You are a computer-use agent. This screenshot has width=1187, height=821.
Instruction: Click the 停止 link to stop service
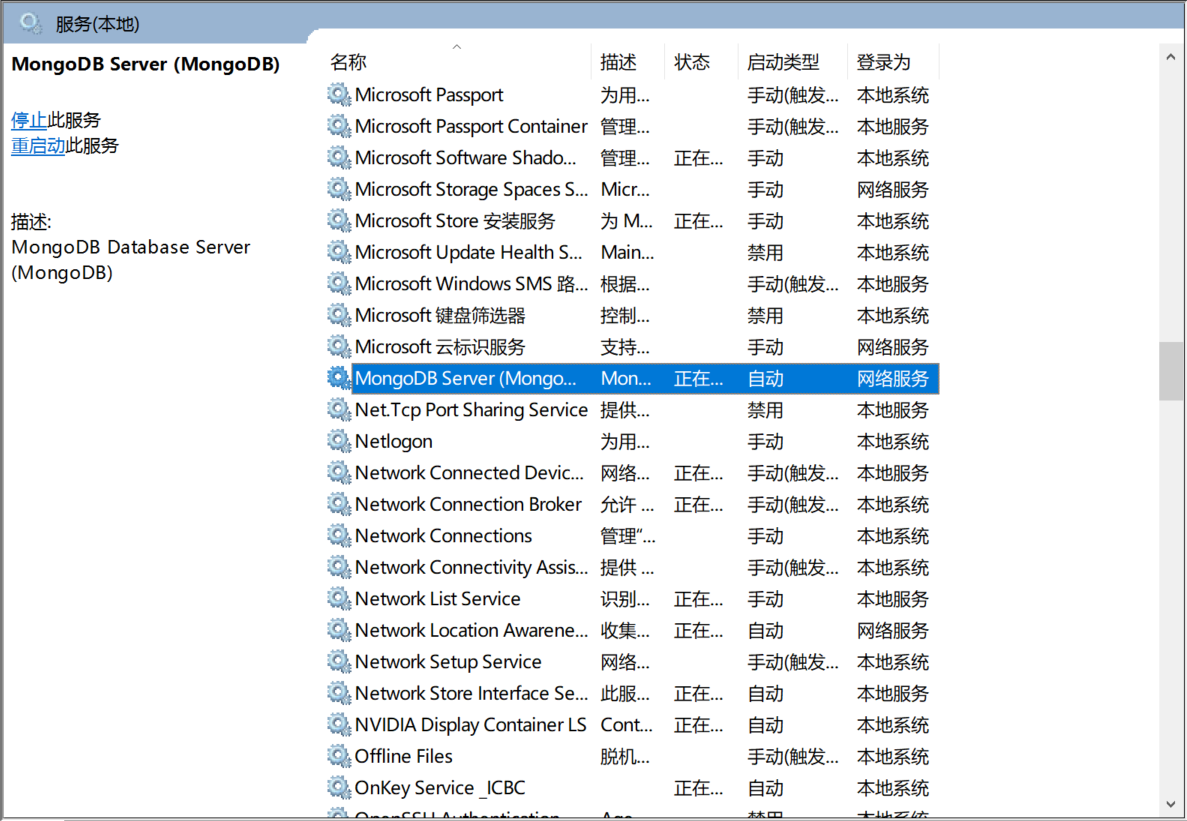point(29,120)
